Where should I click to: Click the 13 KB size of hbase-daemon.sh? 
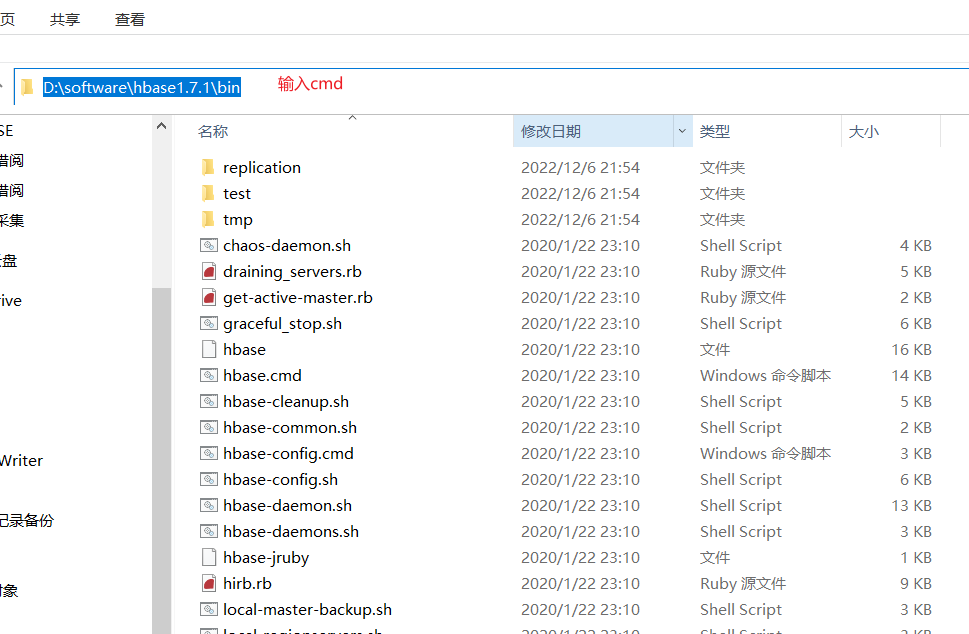[912, 505]
